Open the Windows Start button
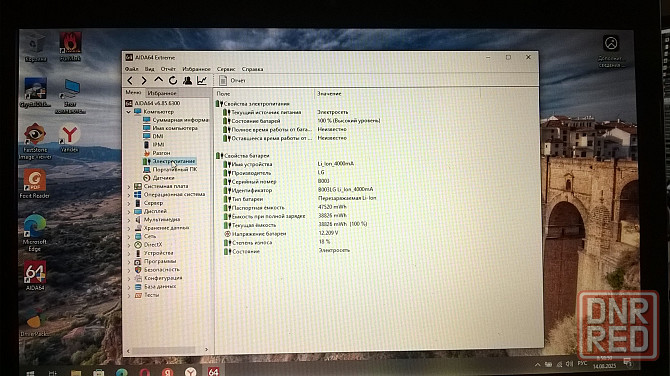Screen dimensions: 670x376 pyautogui.click(x=30, y=373)
